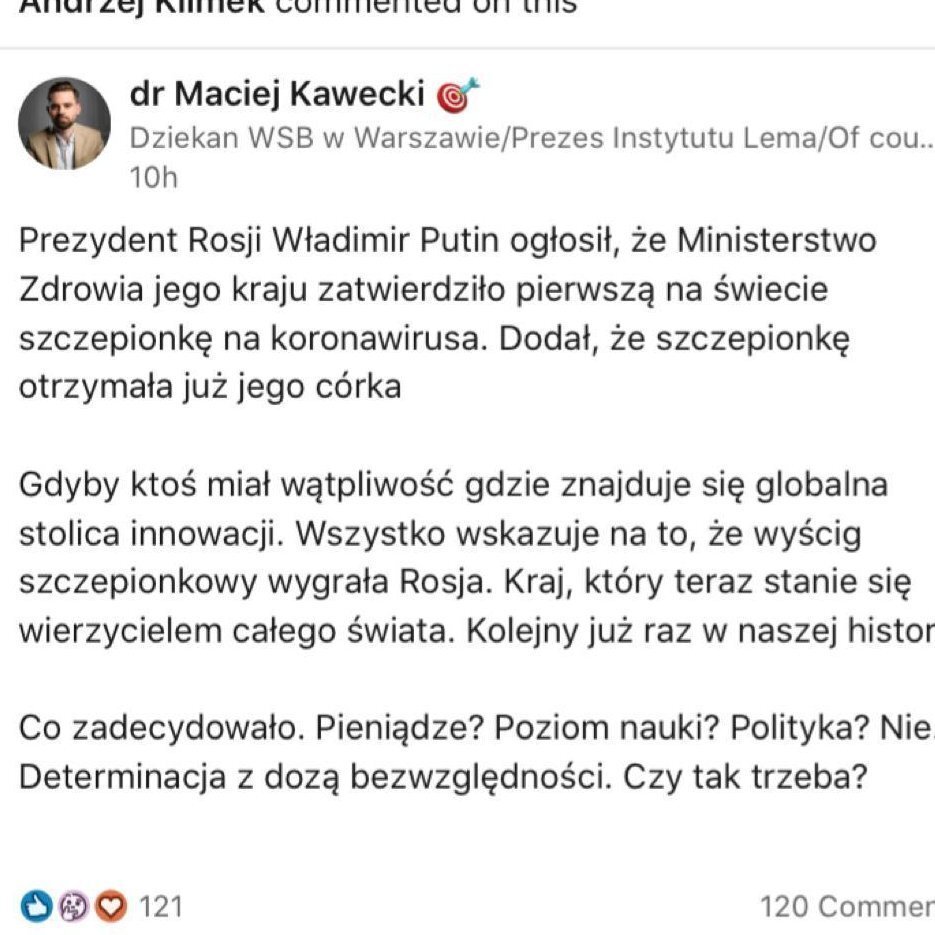
Task: Click the dart target emoji beside author name
Action: click(x=459, y=95)
